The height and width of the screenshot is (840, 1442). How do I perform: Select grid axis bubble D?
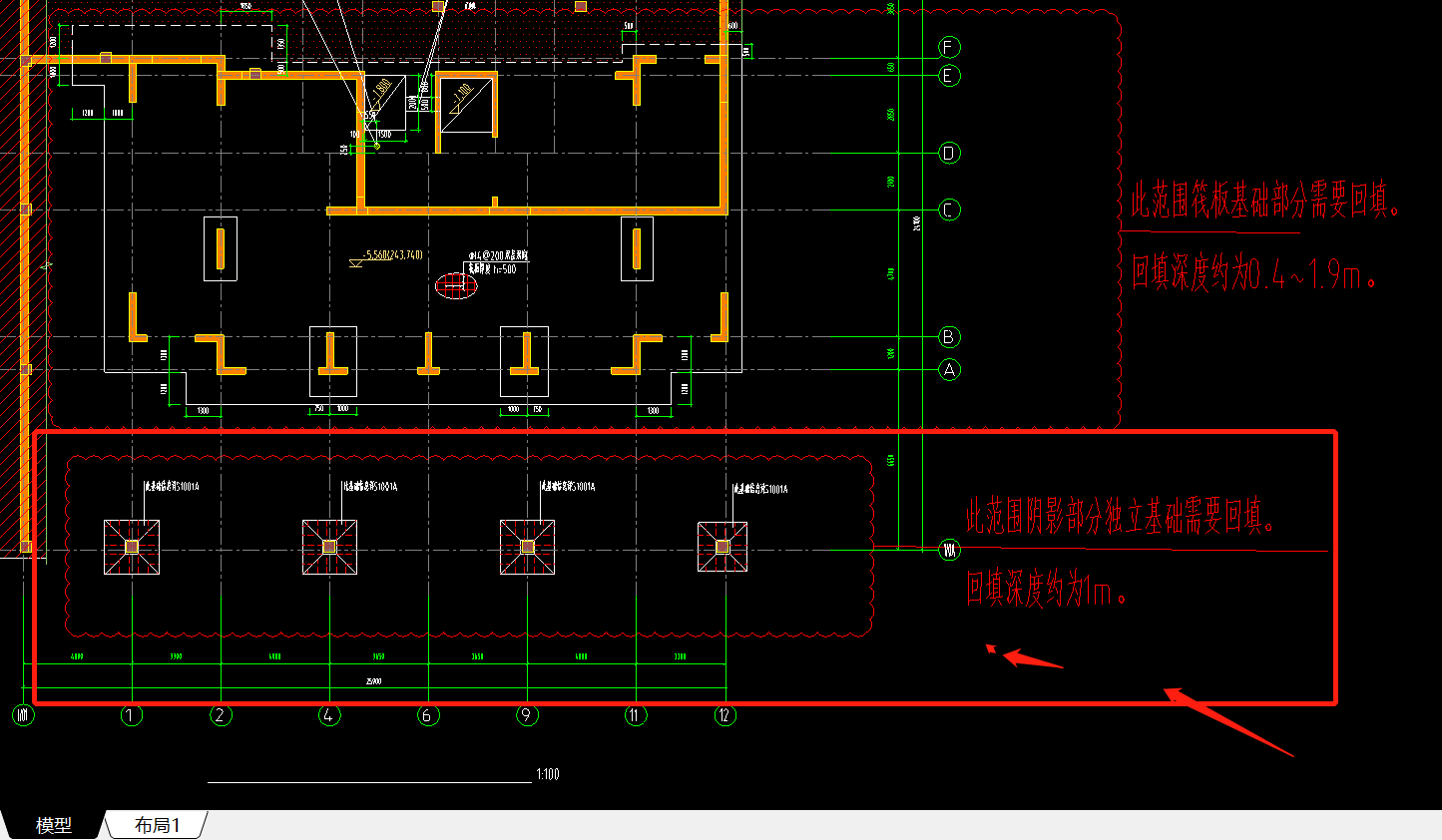949,153
